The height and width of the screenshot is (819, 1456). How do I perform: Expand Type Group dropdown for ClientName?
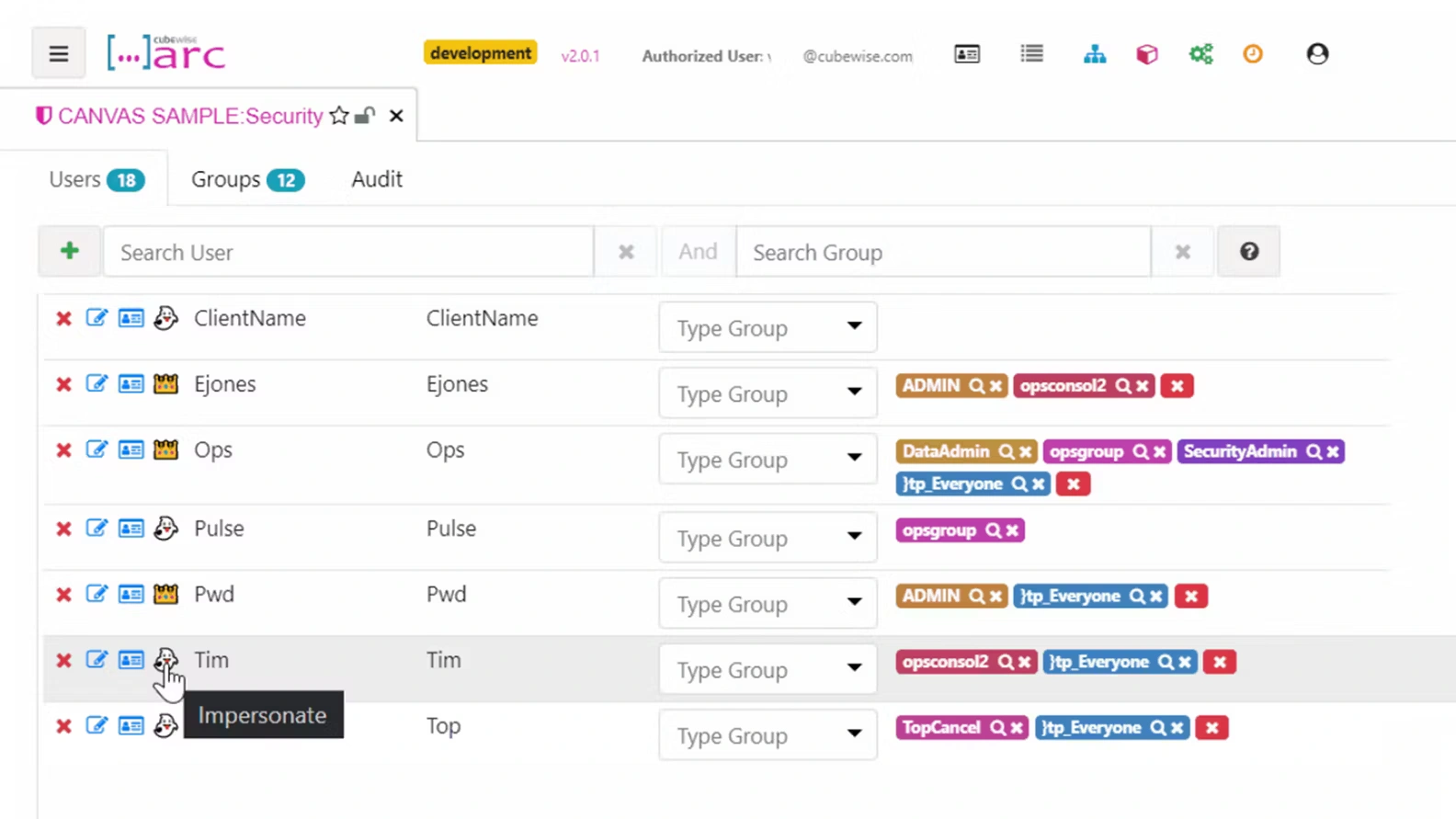tap(768, 327)
